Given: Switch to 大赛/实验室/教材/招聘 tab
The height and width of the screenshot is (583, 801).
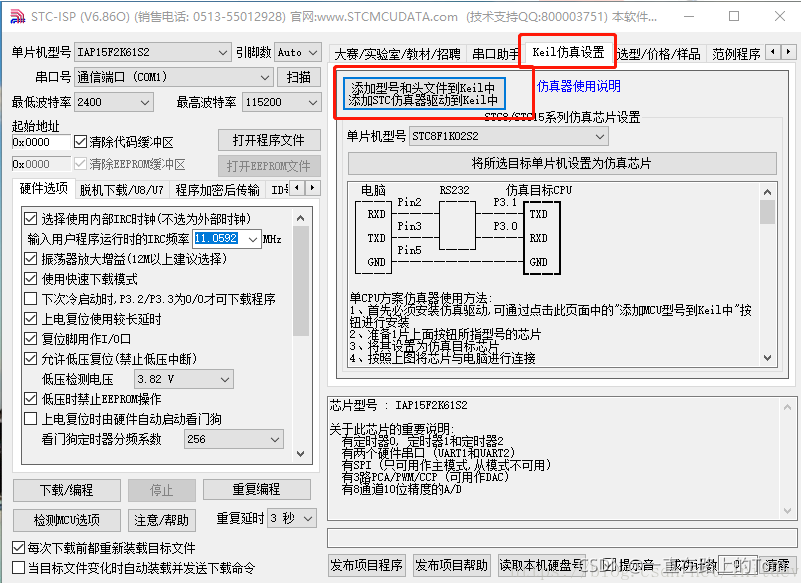Looking at the screenshot, I should [397, 54].
